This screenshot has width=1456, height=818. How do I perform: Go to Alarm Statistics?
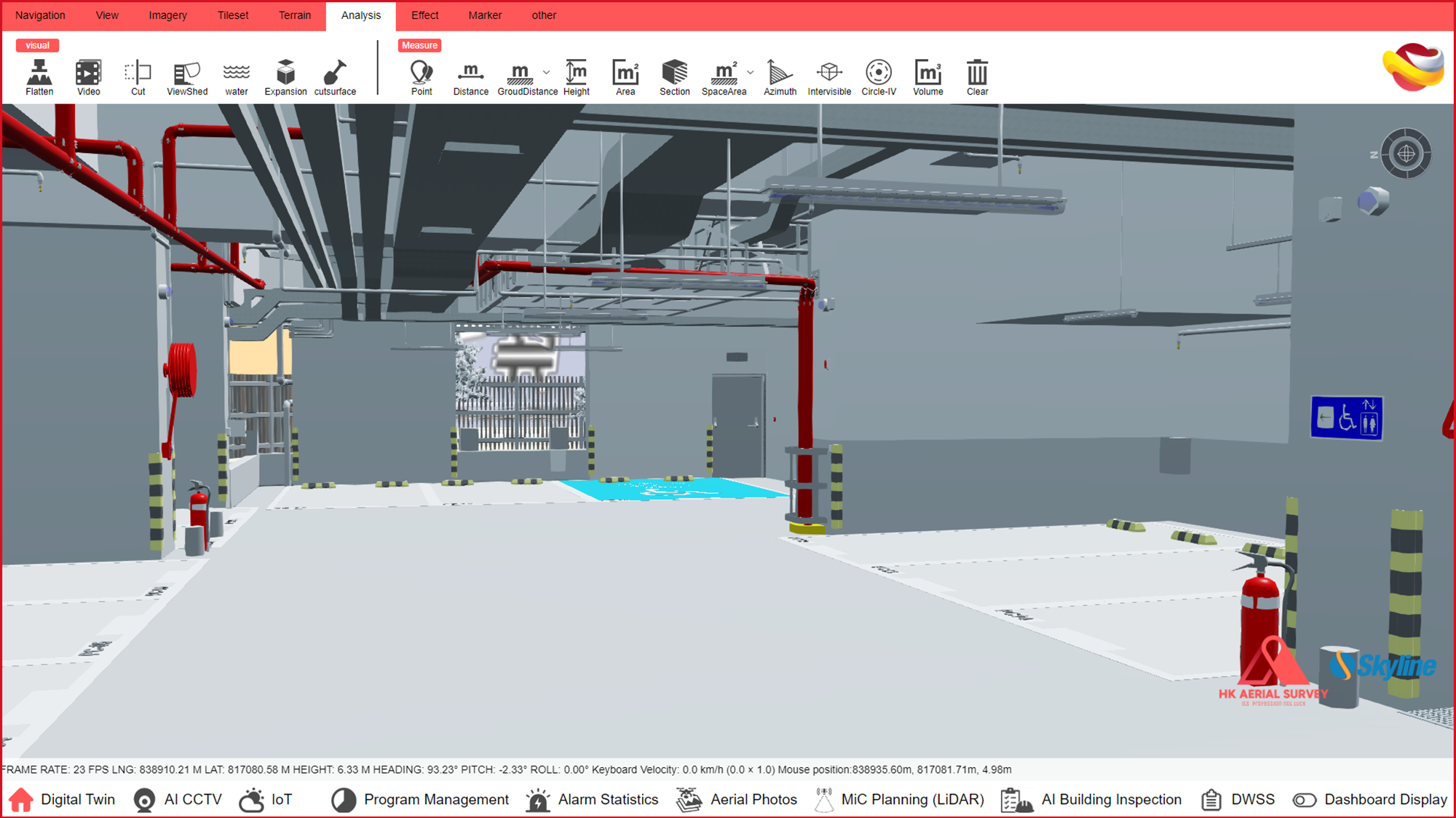coord(592,800)
